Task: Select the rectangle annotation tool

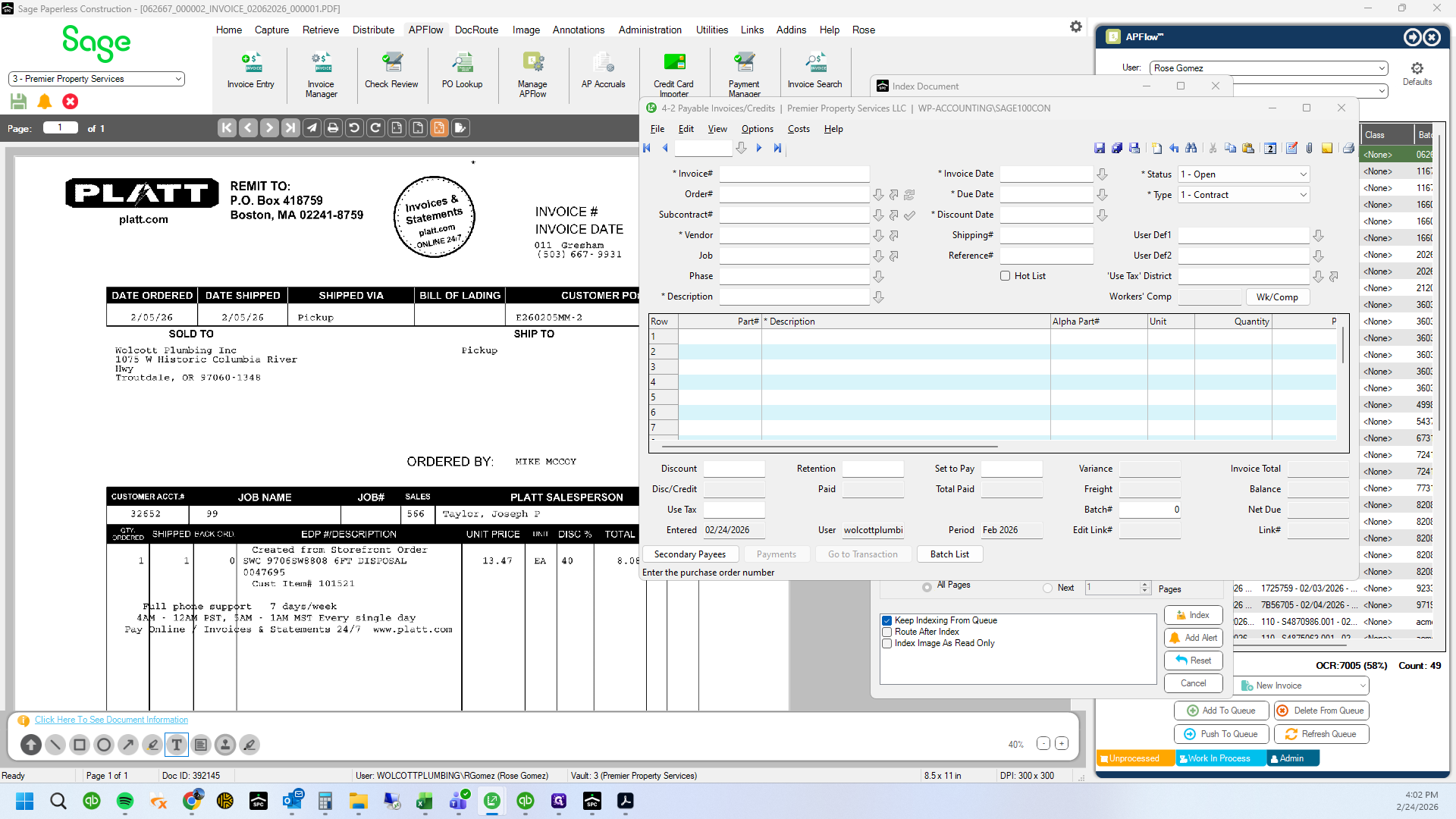Action: point(80,745)
